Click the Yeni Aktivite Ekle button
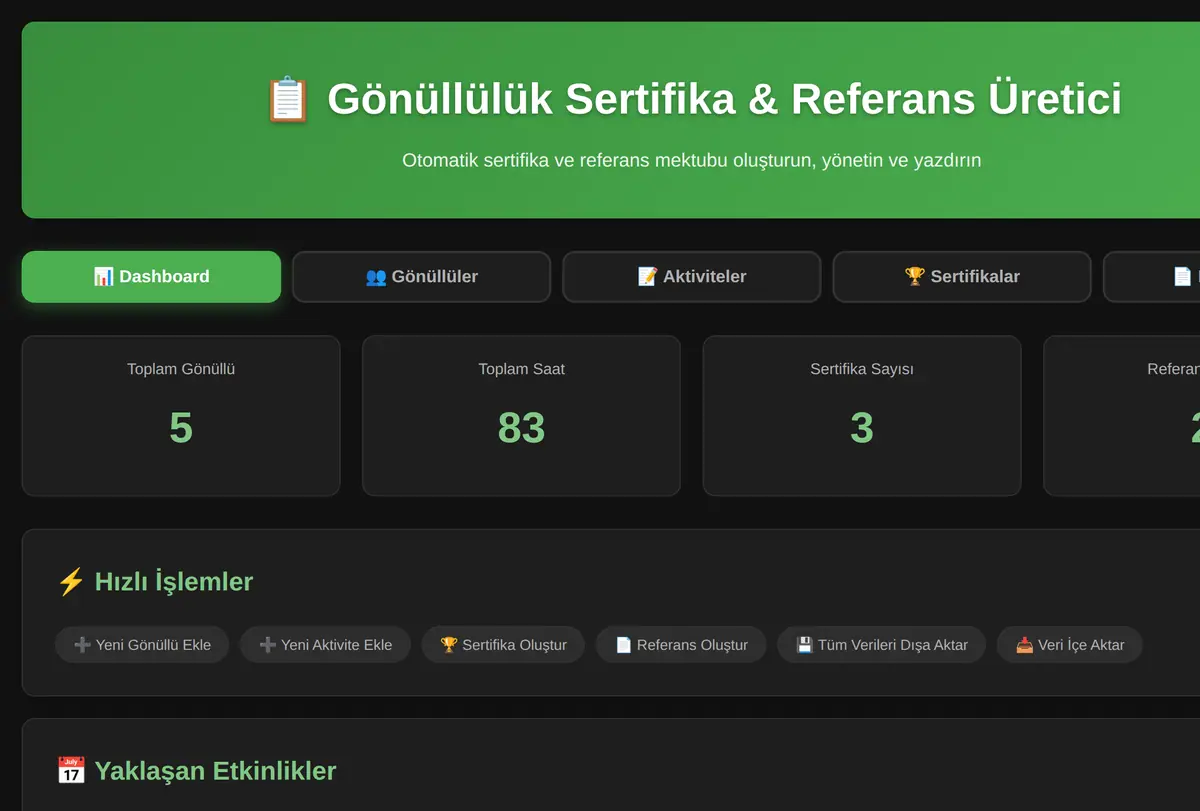This screenshot has height=811, width=1200. [325, 645]
